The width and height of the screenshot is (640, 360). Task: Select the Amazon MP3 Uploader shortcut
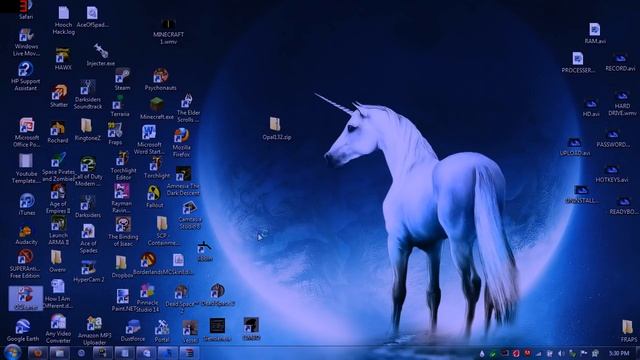point(94,331)
